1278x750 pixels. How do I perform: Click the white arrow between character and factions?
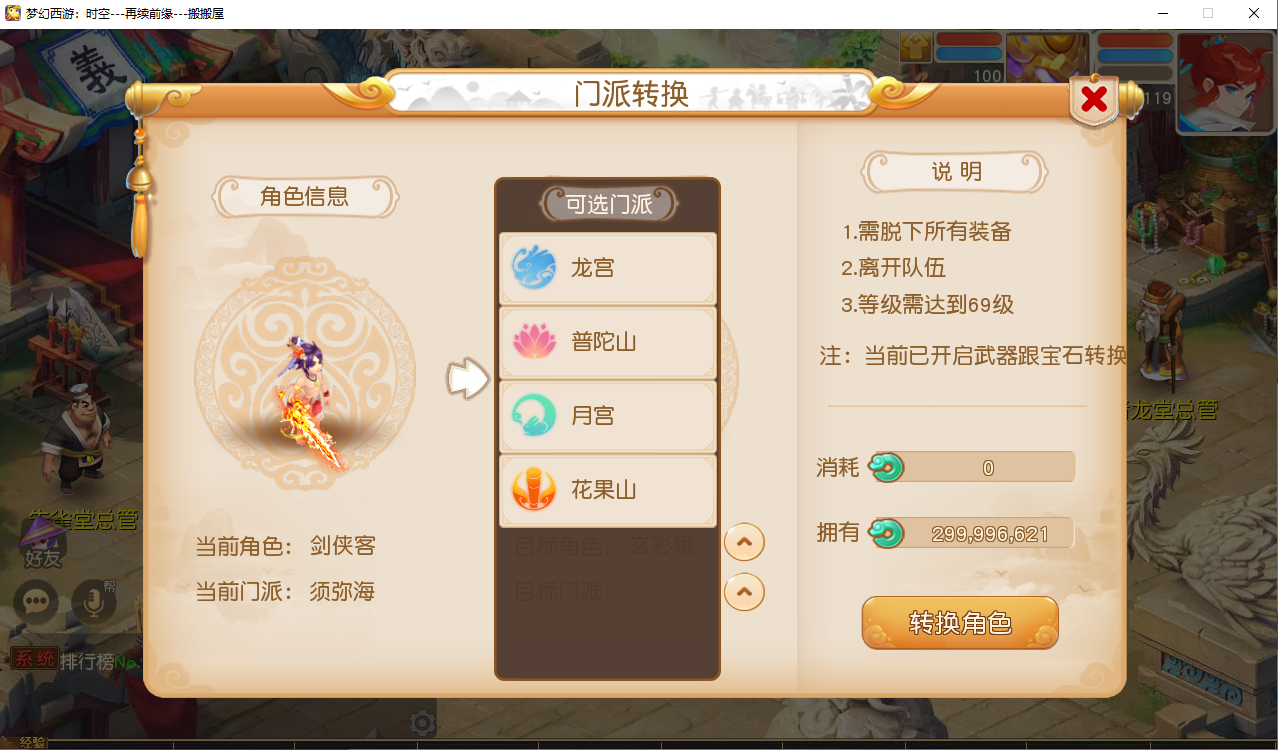click(x=468, y=379)
